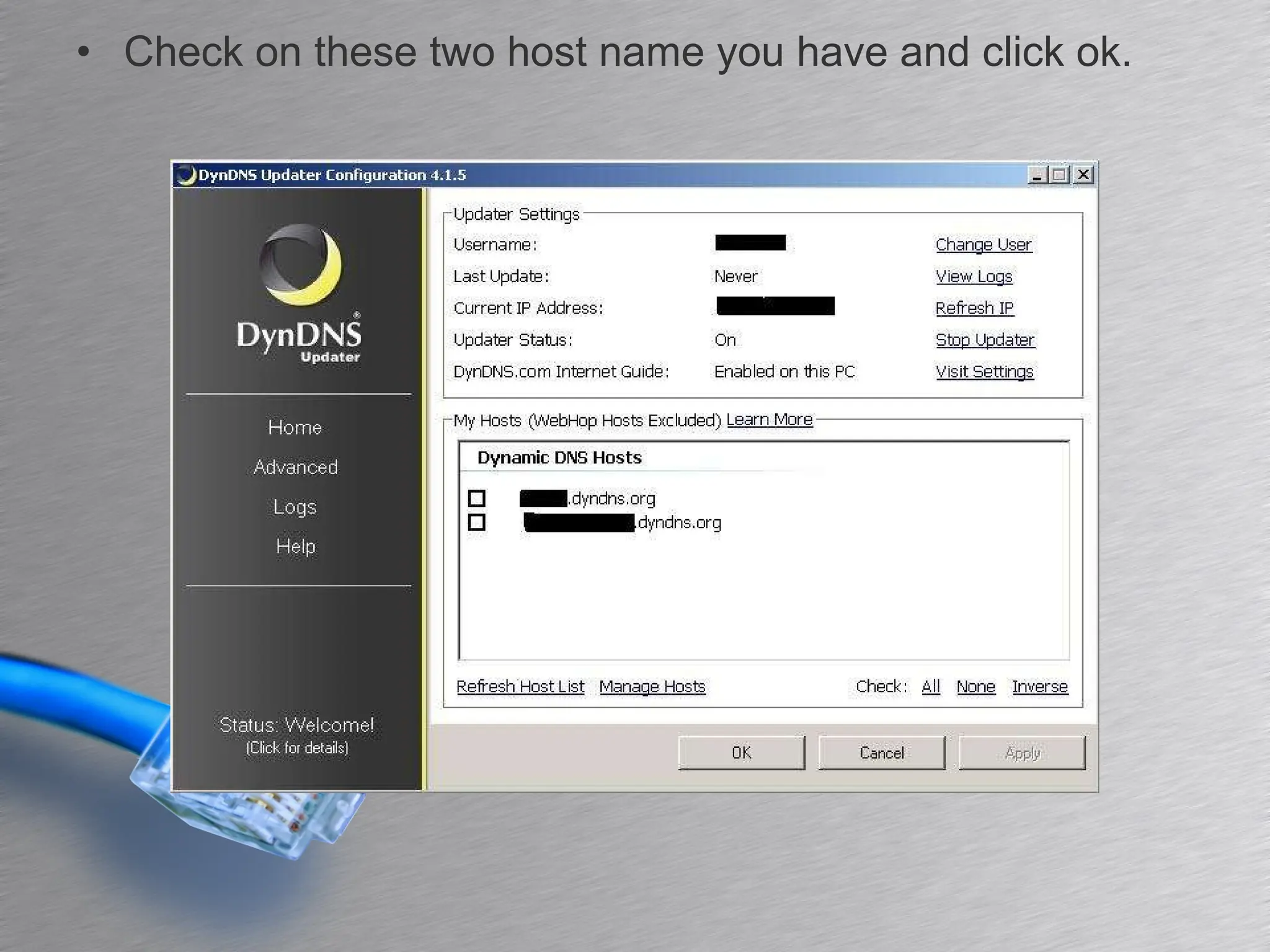Open the Home section in sidebar
This screenshot has height=952, width=1270.
[295, 428]
